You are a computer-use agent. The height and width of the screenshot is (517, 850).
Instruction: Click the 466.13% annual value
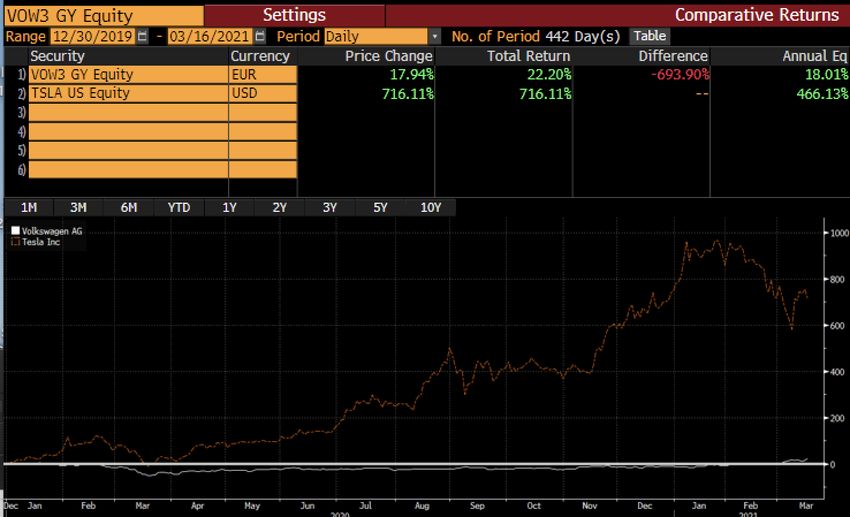coord(822,94)
